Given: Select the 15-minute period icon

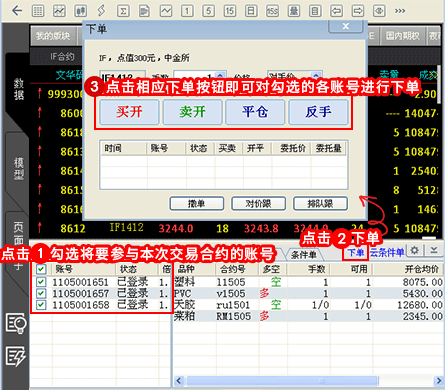Looking at the screenshot, I should pos(230,11).
